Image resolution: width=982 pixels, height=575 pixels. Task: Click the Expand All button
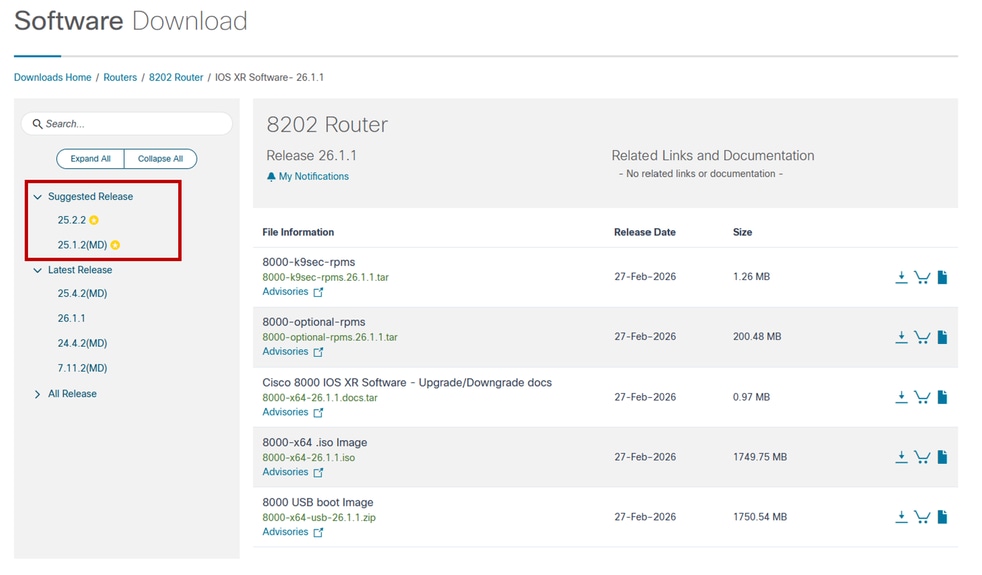(90, 159)
